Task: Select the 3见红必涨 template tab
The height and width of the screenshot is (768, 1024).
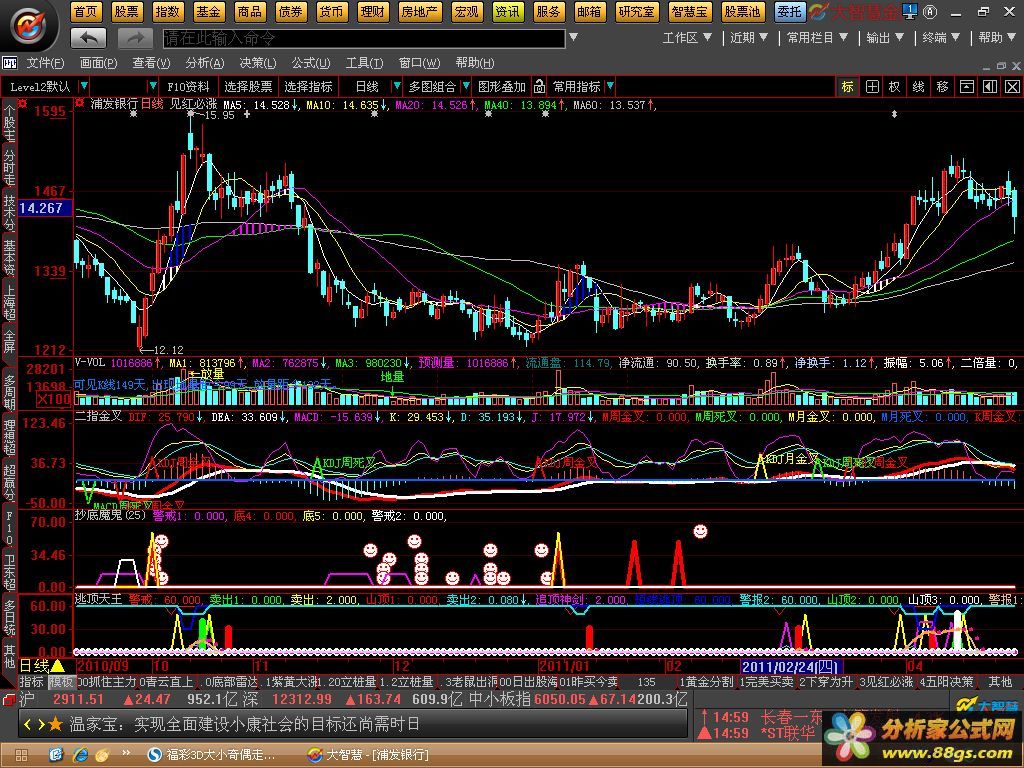Action: 886,682
